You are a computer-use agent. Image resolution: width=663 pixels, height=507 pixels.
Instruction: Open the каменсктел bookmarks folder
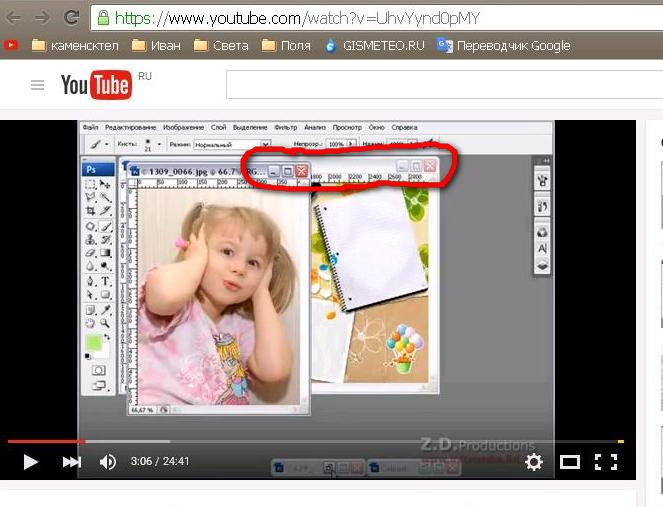[76, 45]
